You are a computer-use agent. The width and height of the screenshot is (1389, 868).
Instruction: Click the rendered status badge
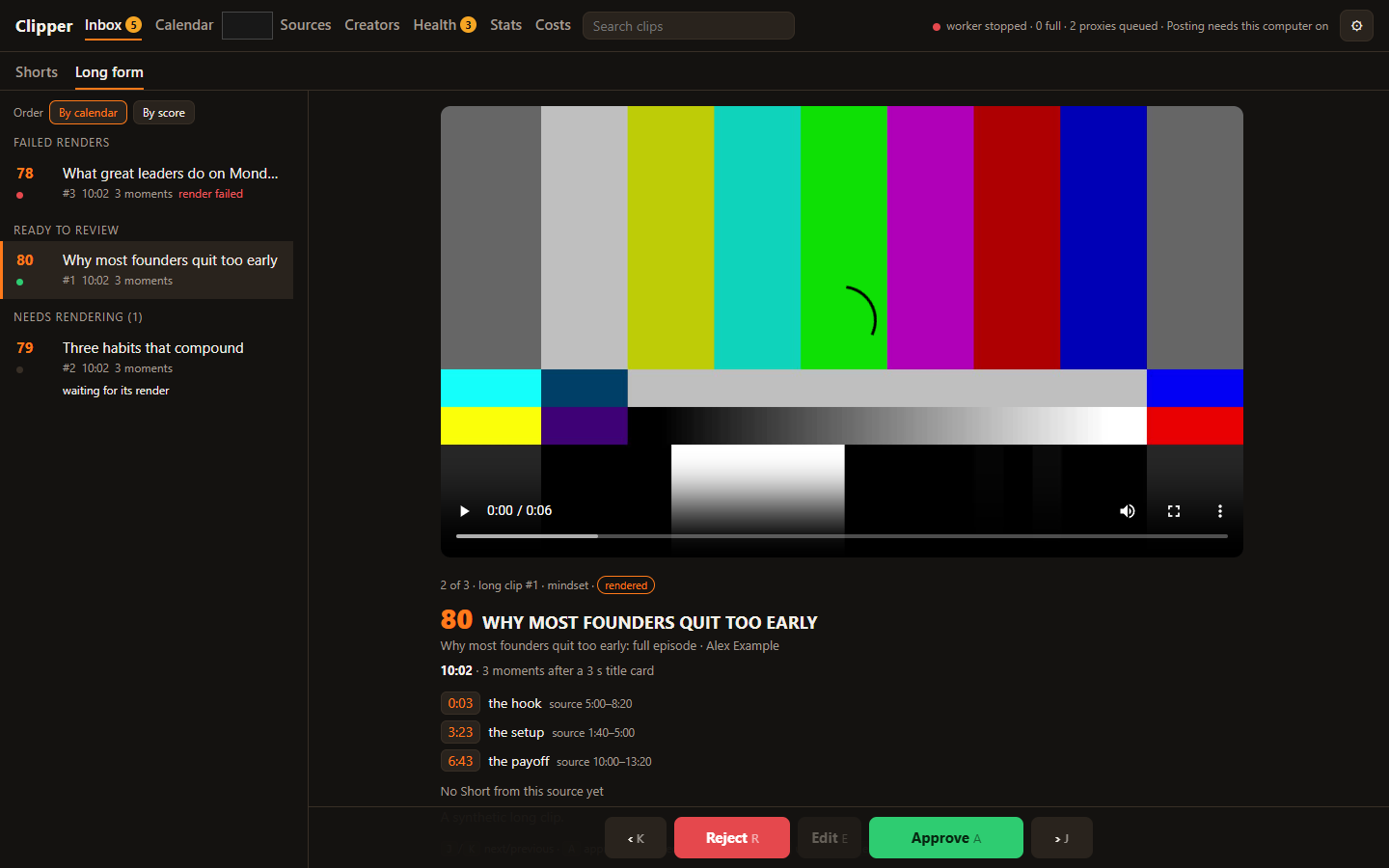626,585
